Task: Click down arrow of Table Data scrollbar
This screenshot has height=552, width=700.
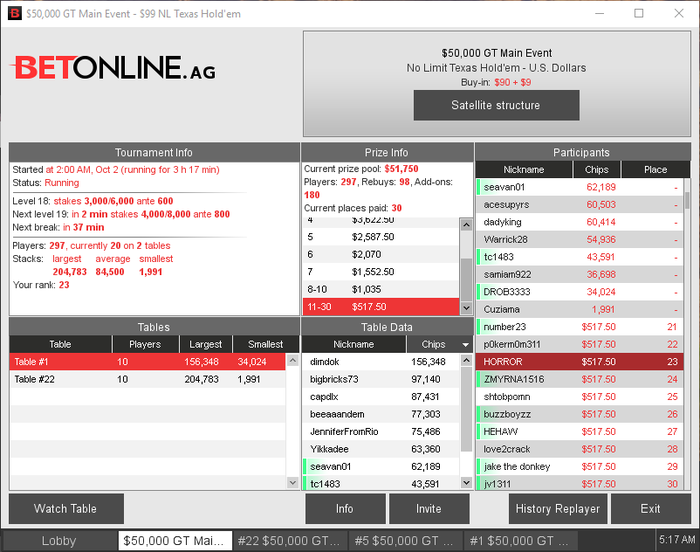Action: [x=466, y=482]
